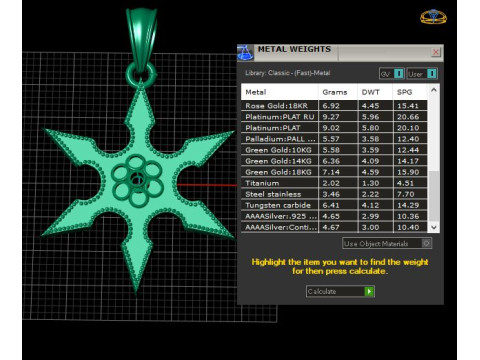Click the Metal Weights flask icon
This screenshot has height=360, width=480.
coord(245,53)
